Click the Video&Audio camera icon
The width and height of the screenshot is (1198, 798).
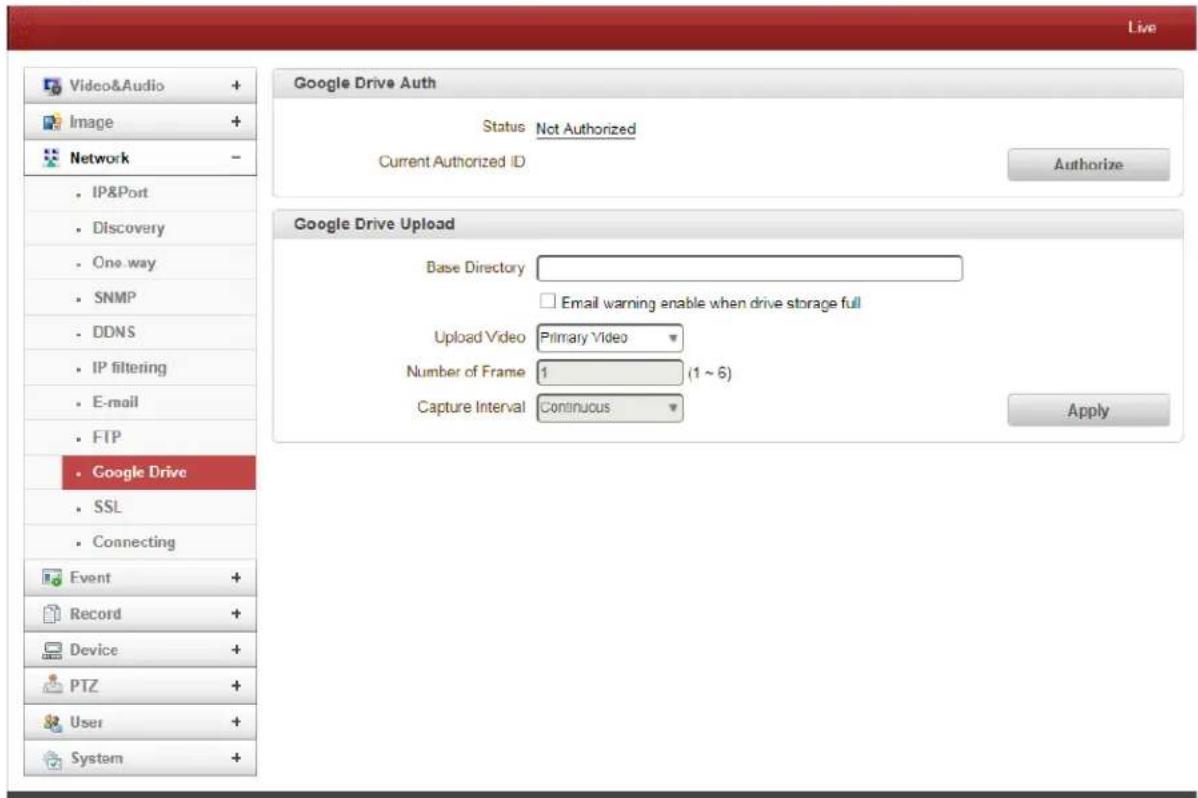52,86
